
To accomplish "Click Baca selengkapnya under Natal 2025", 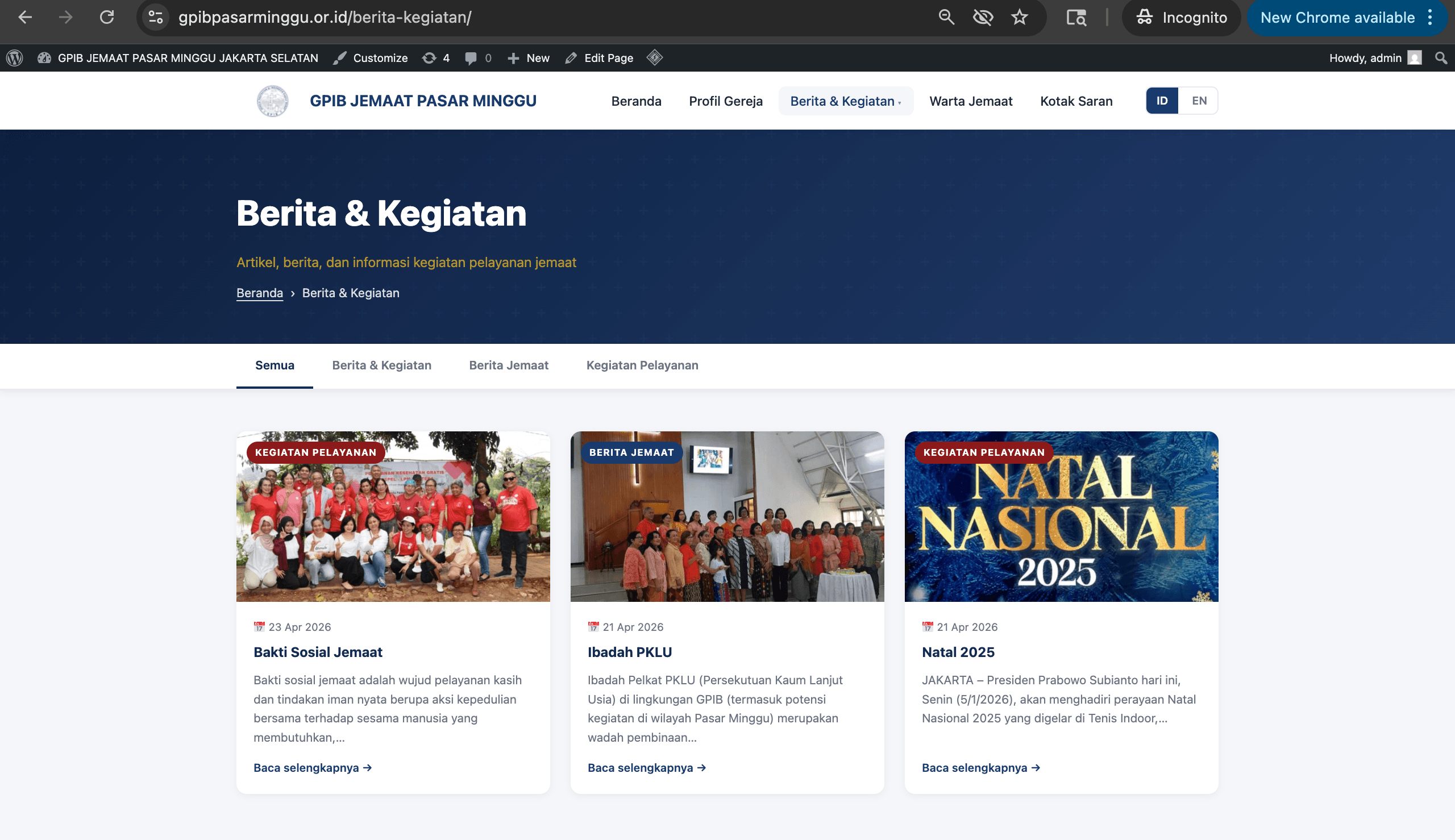I will [981, 768].
